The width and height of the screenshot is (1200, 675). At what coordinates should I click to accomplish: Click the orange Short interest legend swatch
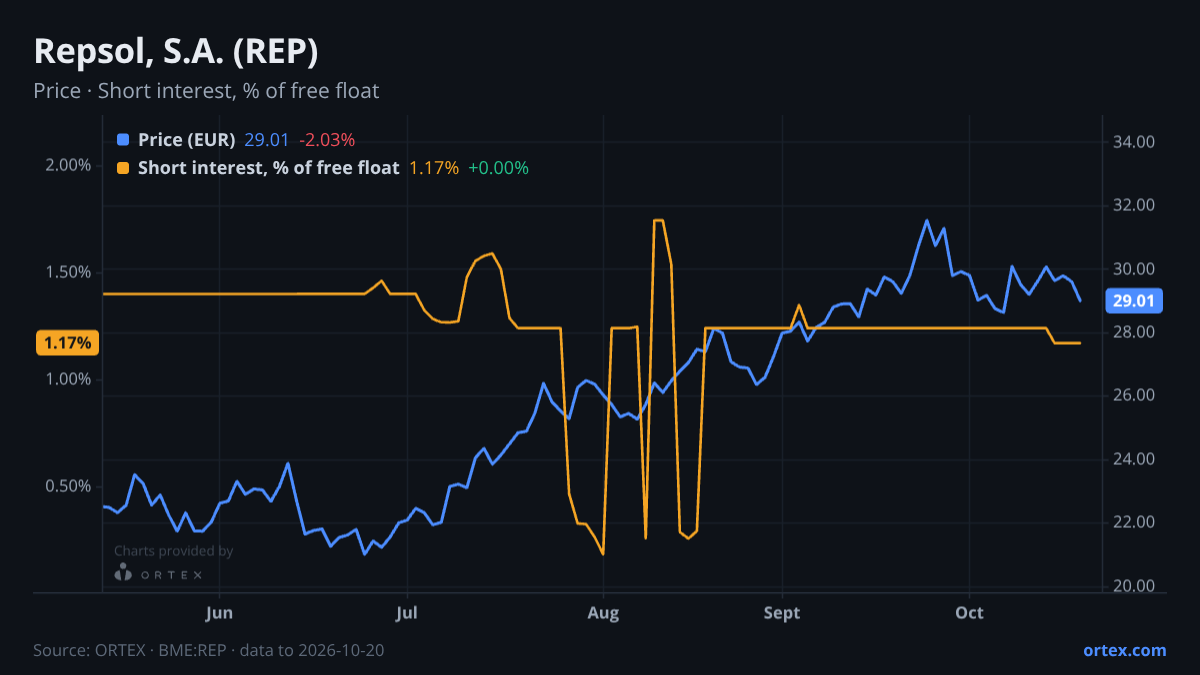click(x=123, y=168)
